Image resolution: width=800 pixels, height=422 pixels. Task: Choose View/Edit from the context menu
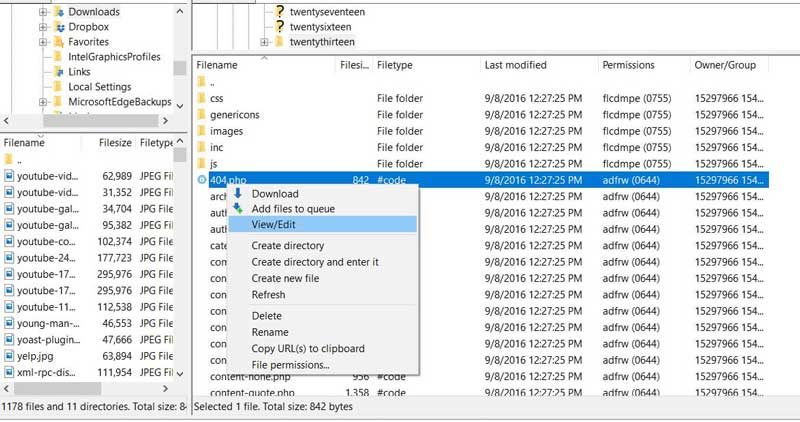pyautogui.click(x=274, y=225)
